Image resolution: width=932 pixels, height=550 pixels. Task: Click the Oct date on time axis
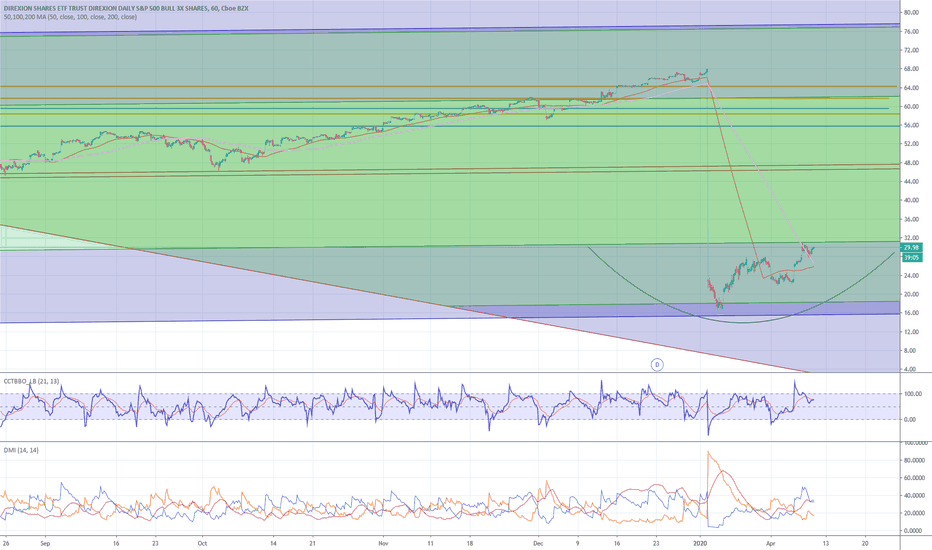pyautogui.click(x=202, y=543)
